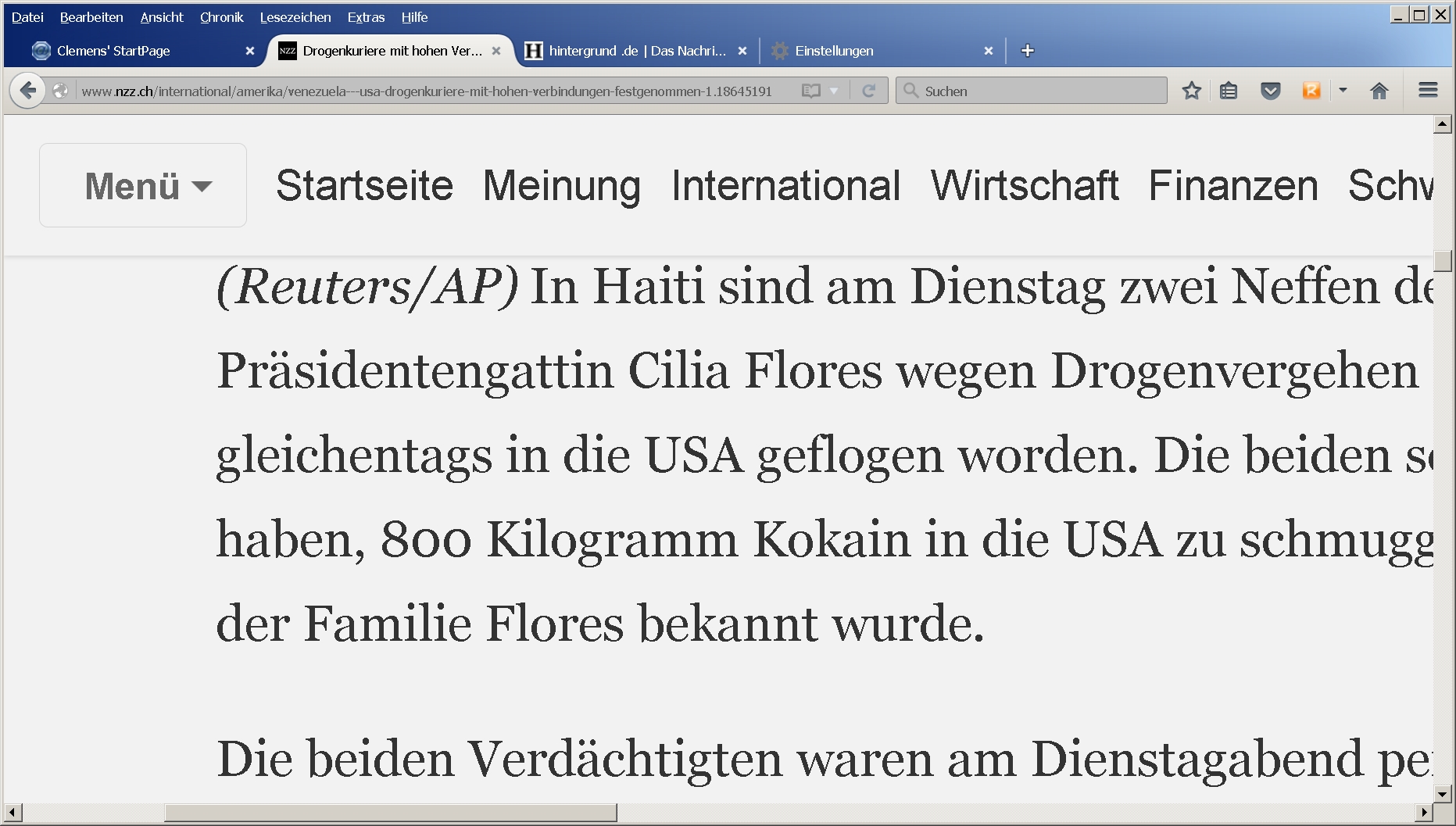
Task: Go to the Wirtschaft section
Action: [x=1024, y=186]
